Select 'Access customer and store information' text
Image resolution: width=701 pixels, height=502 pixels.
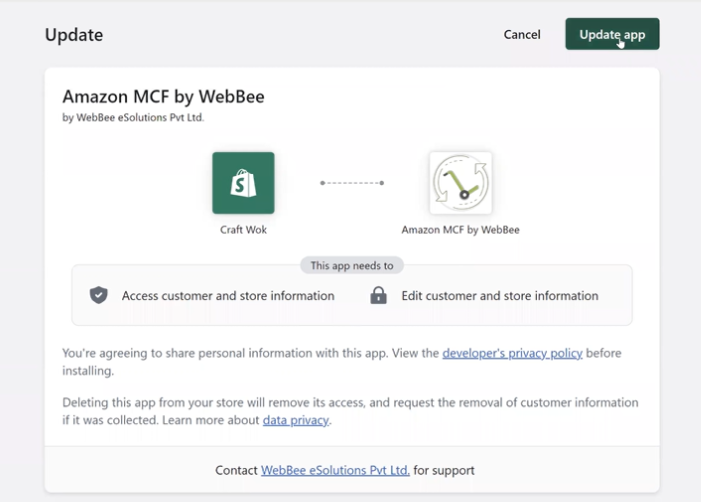[x=228, y=296]
